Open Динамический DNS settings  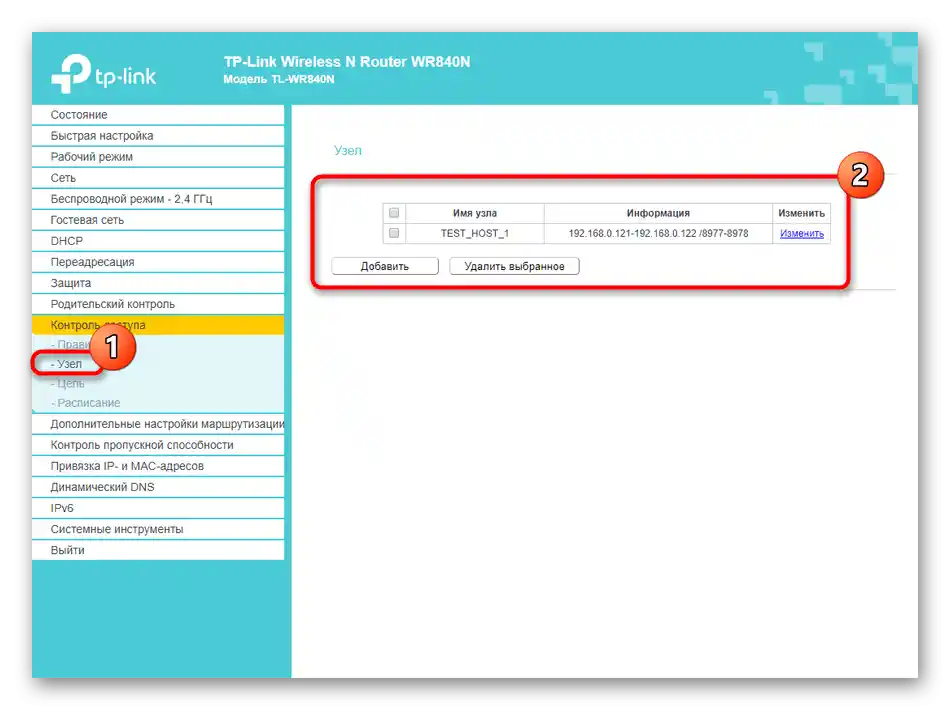pos(158,487)
